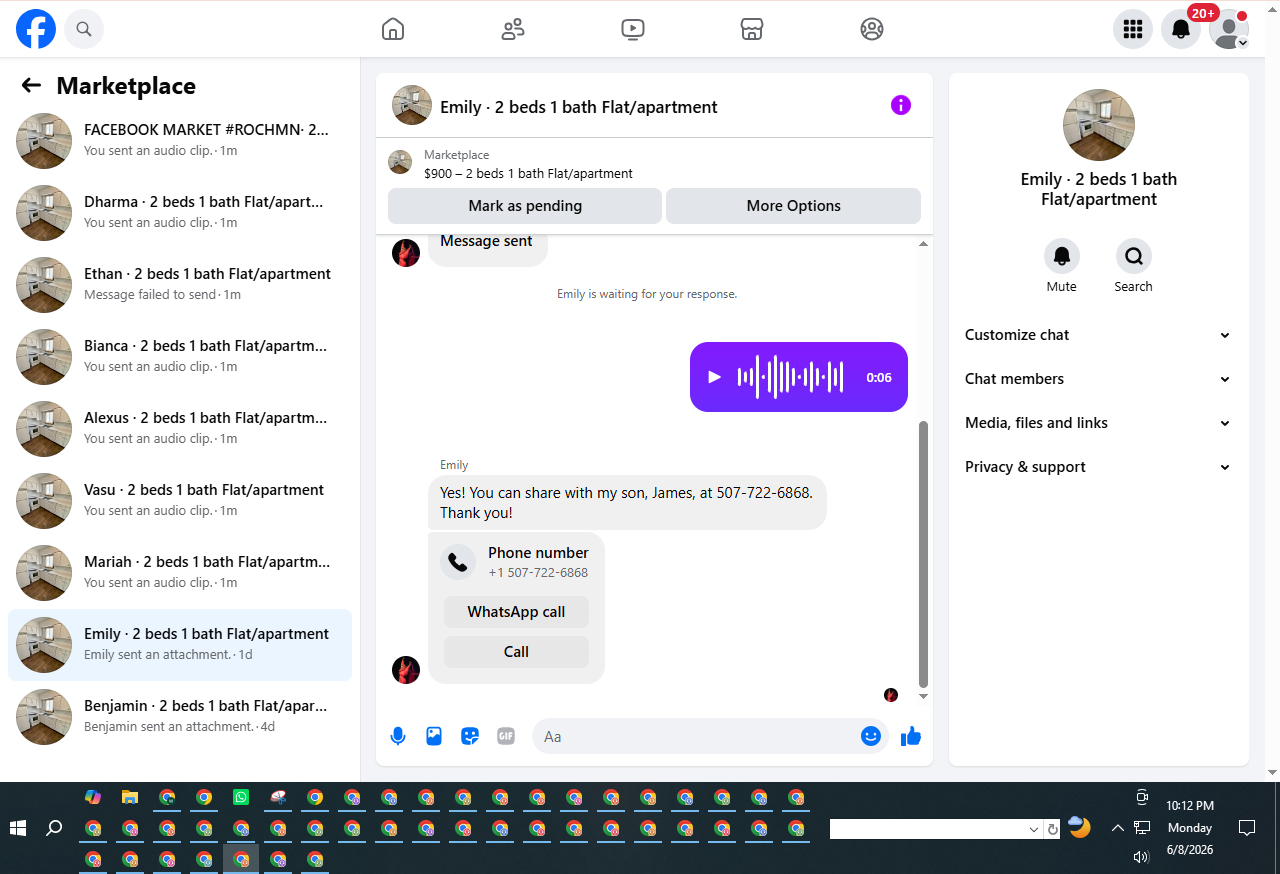The height and width of the screenshot is (874, 1280).
Task: Open the GIF picker icon
Action: pyautogui.click(x=506, y=737)
